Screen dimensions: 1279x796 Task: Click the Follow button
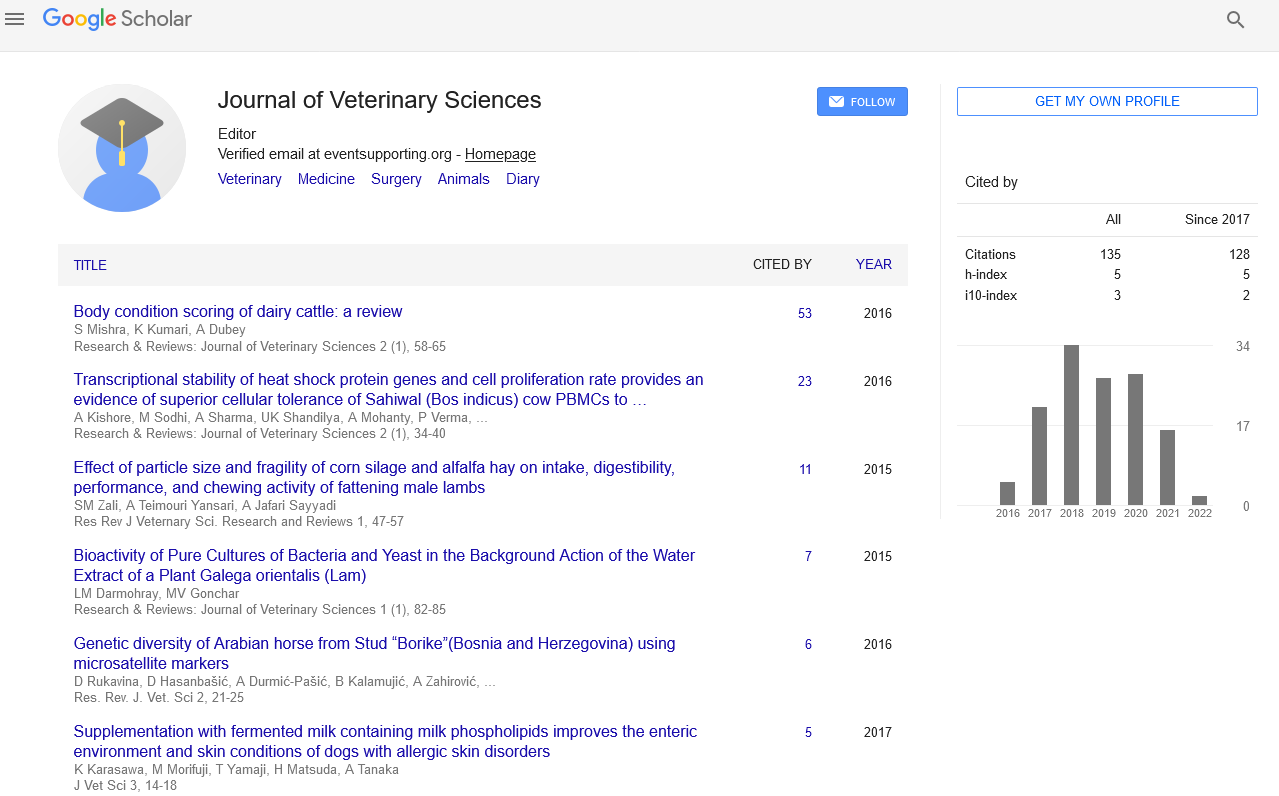[x=862, y=102]
